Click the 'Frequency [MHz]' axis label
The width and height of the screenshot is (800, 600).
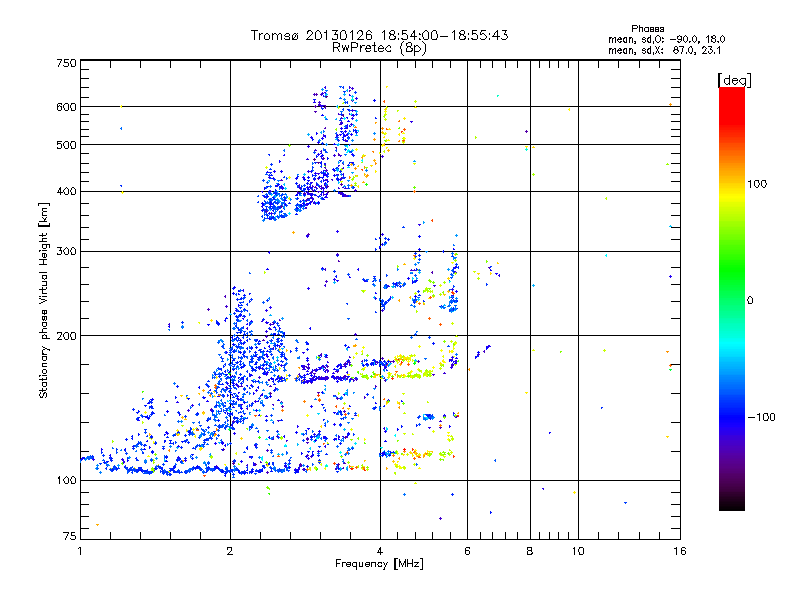pyautogui.click(x=379, y=564)
